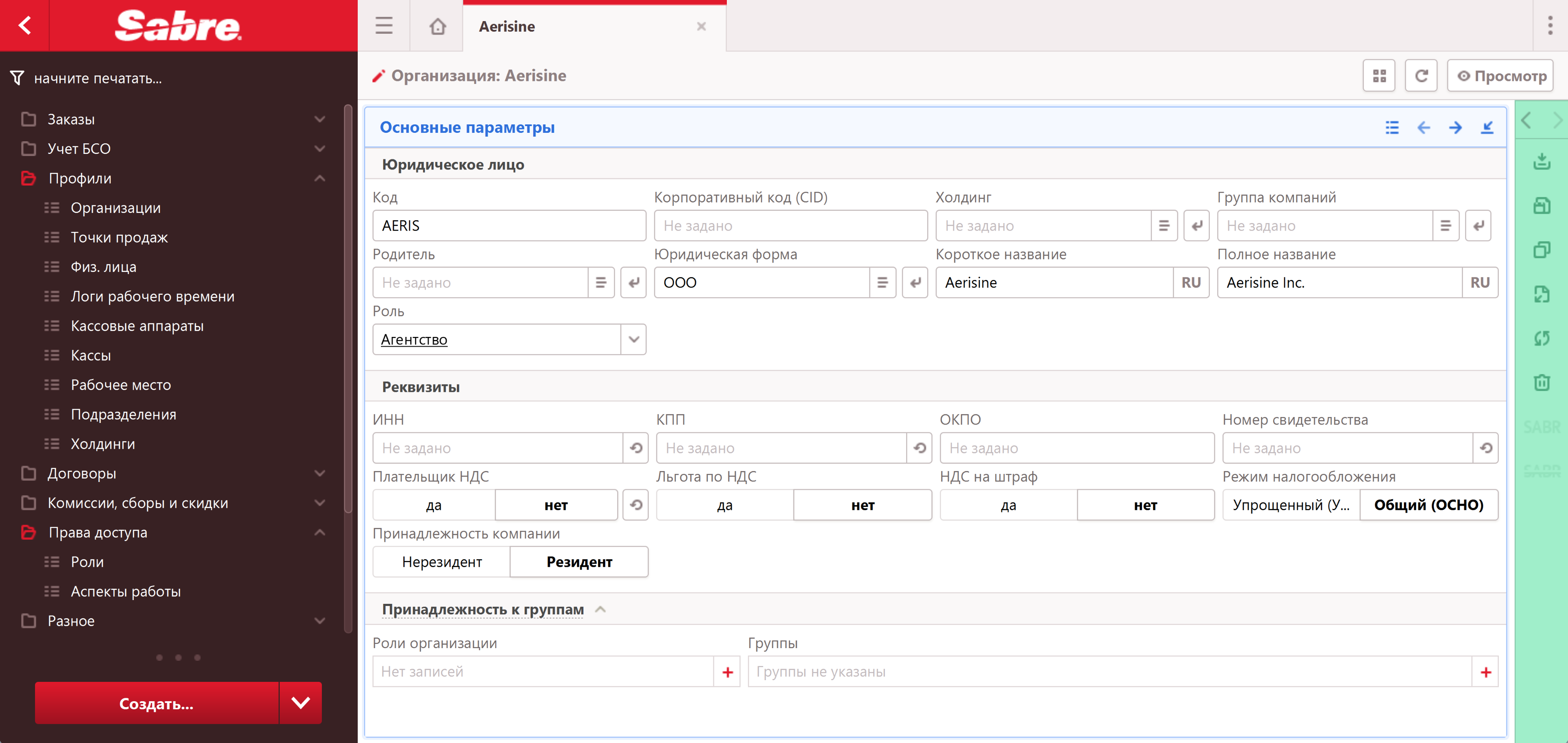Click the Корпоративный код (CID) input field
This screenshot has width=1568, height=743.
790,226
